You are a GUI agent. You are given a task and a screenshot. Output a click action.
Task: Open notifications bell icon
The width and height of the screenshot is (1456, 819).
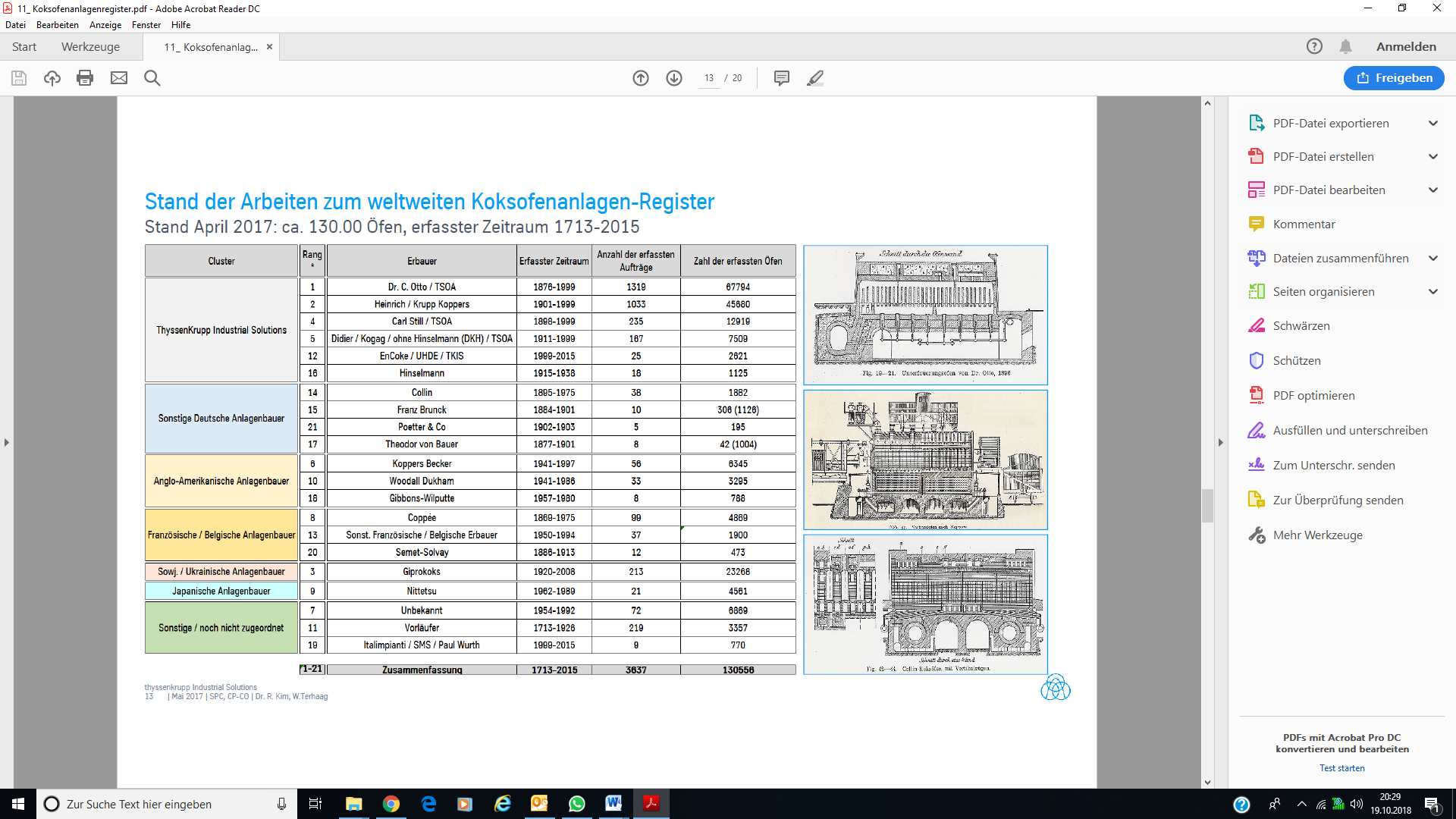tap(1345, 46)
